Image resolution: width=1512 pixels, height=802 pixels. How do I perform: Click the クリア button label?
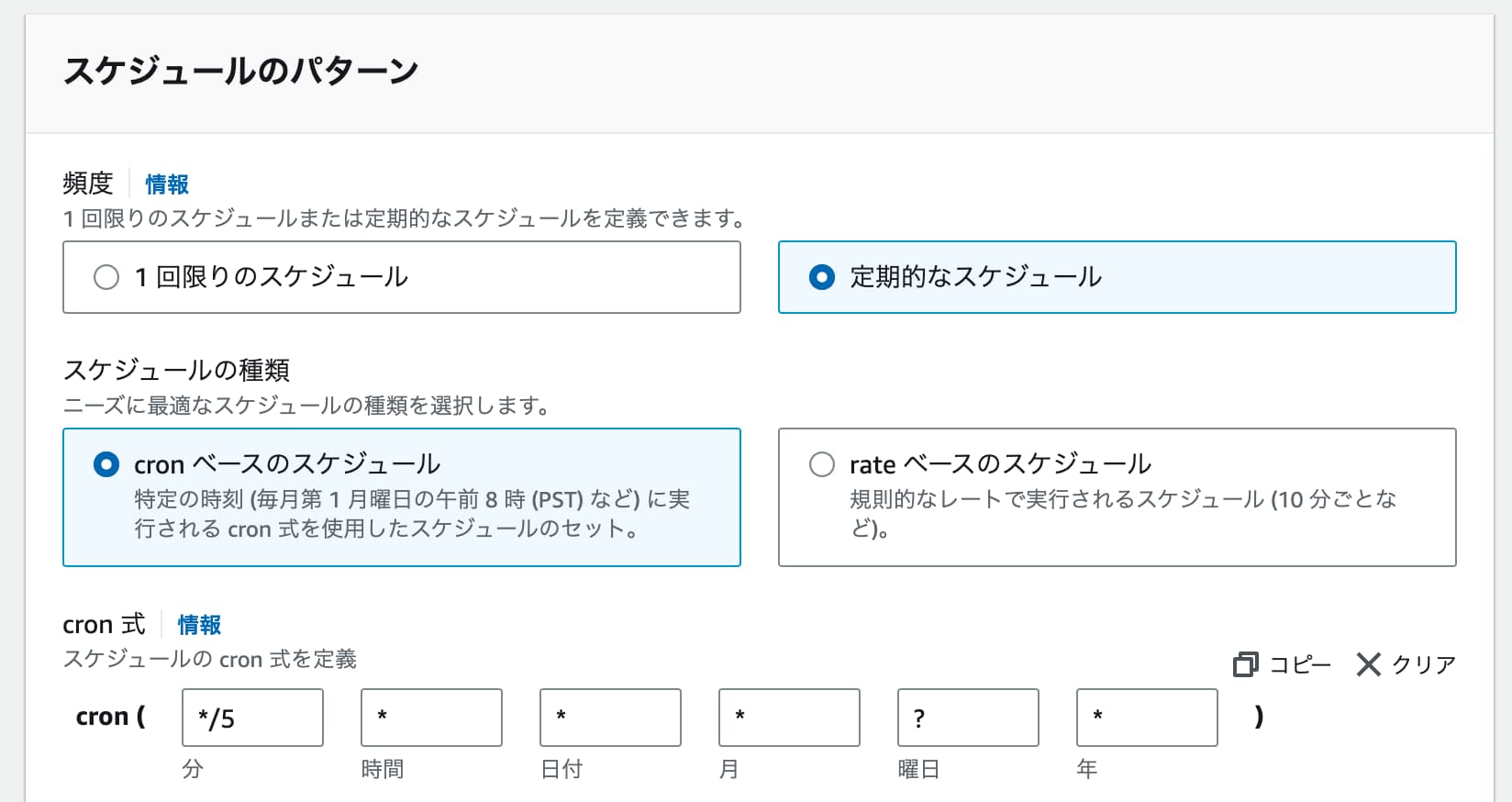pyautogui.click(x=1424, y=664)
